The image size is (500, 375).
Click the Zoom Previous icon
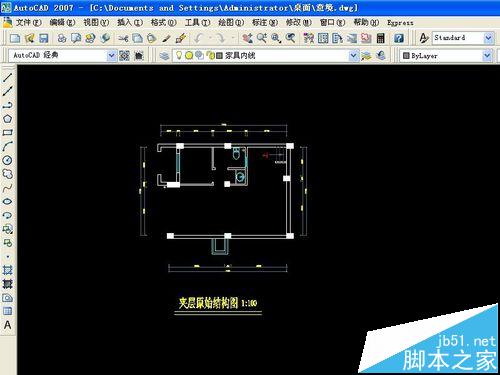tap(290, 38)
